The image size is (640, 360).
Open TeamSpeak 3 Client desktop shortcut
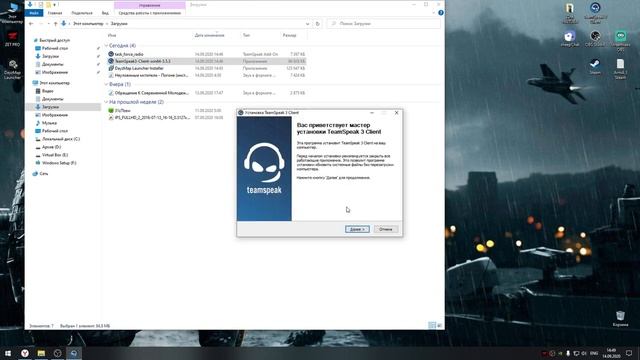coord(595,12)
